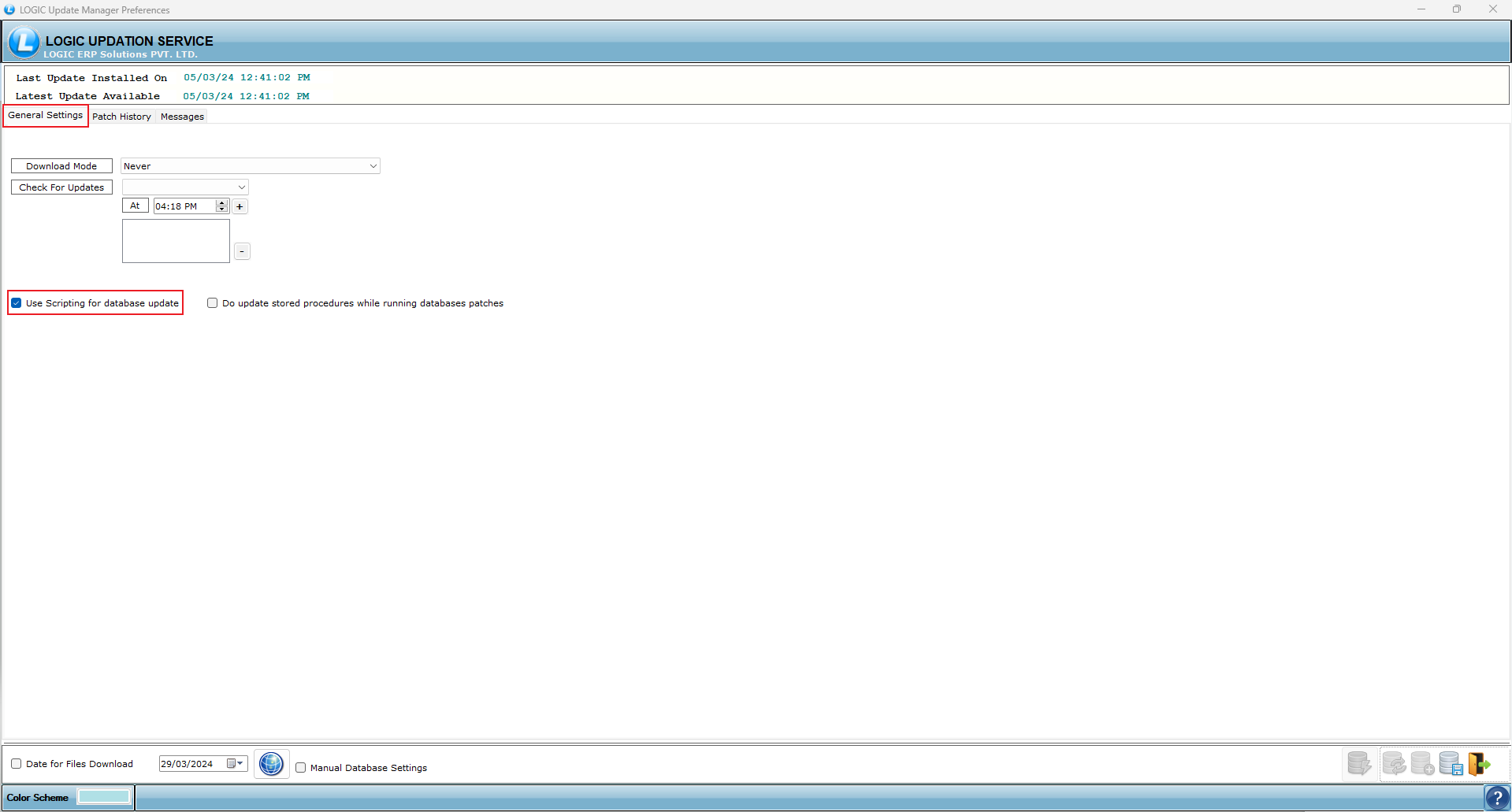Click the orange exit door icon

coord(1479,763)
